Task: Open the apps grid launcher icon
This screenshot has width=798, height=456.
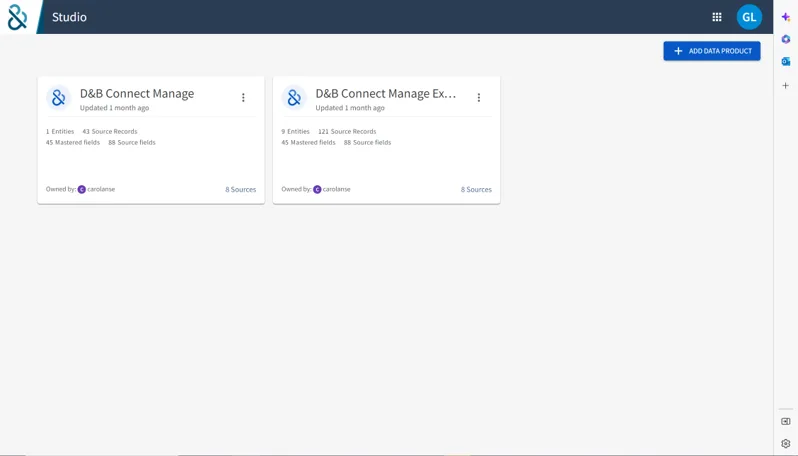Action: pyautogui.click(x=717, y=17)
